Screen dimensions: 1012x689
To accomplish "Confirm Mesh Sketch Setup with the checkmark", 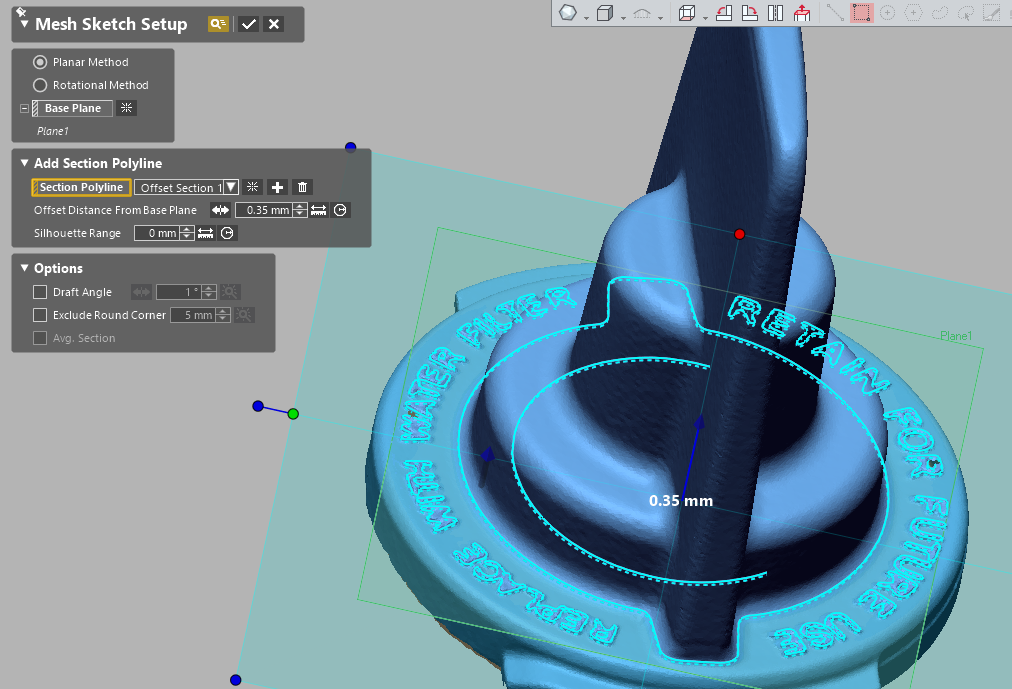I will [x=248, y=23].
